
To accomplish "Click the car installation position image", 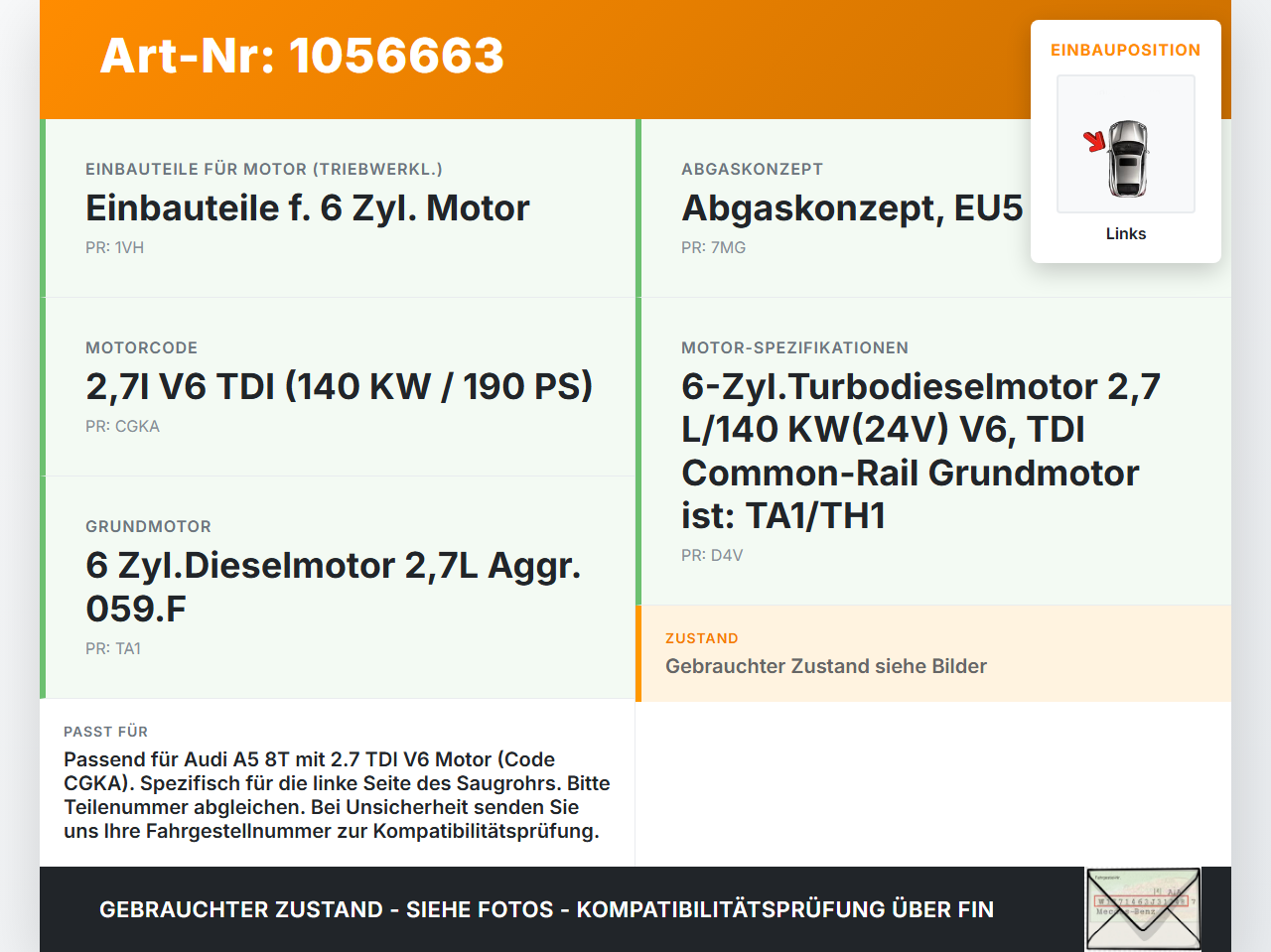I will (x=1126, y=144).
